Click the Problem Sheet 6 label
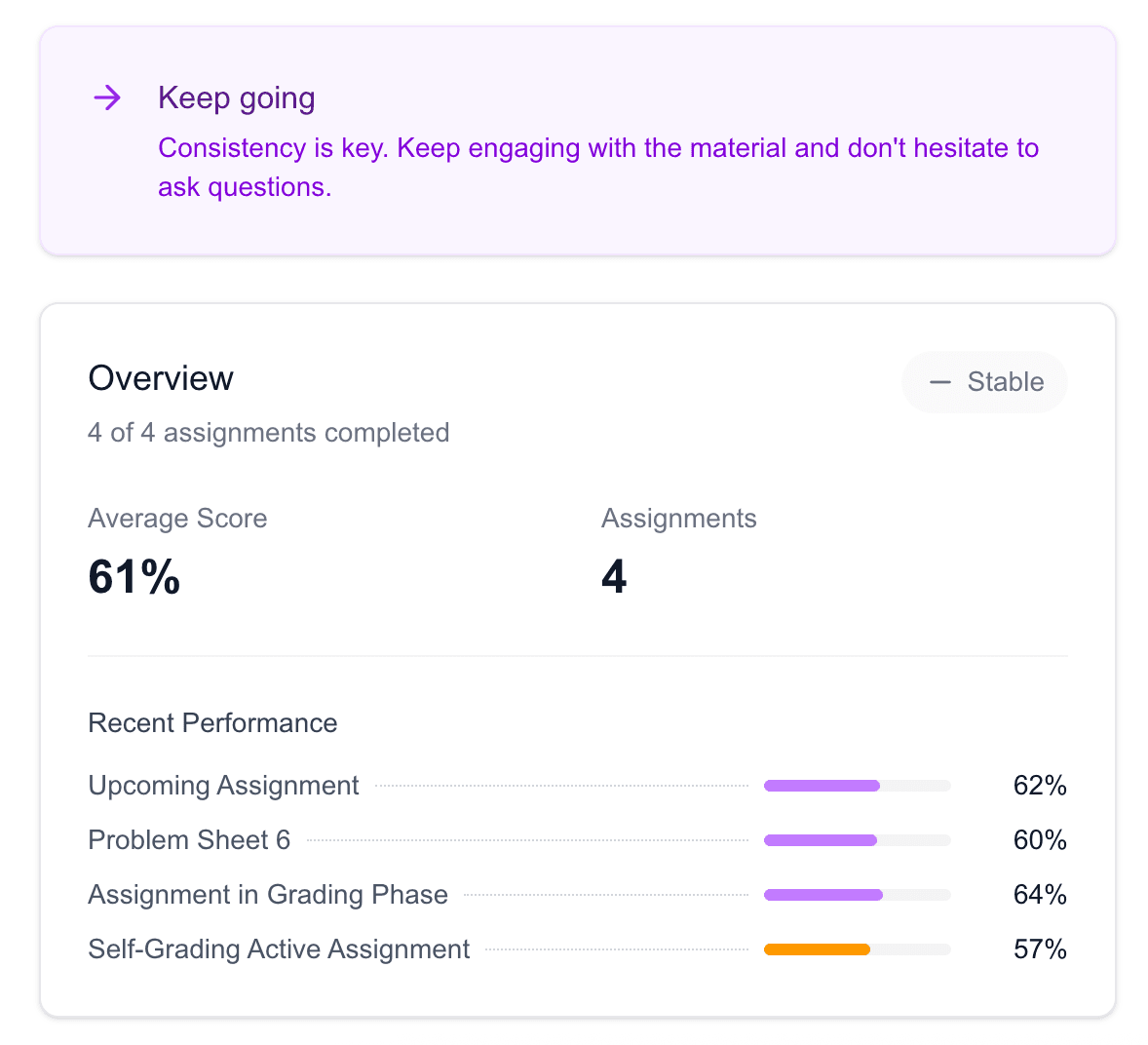1148x1045 pixels. pyautogui.click(x=189, y=839)
